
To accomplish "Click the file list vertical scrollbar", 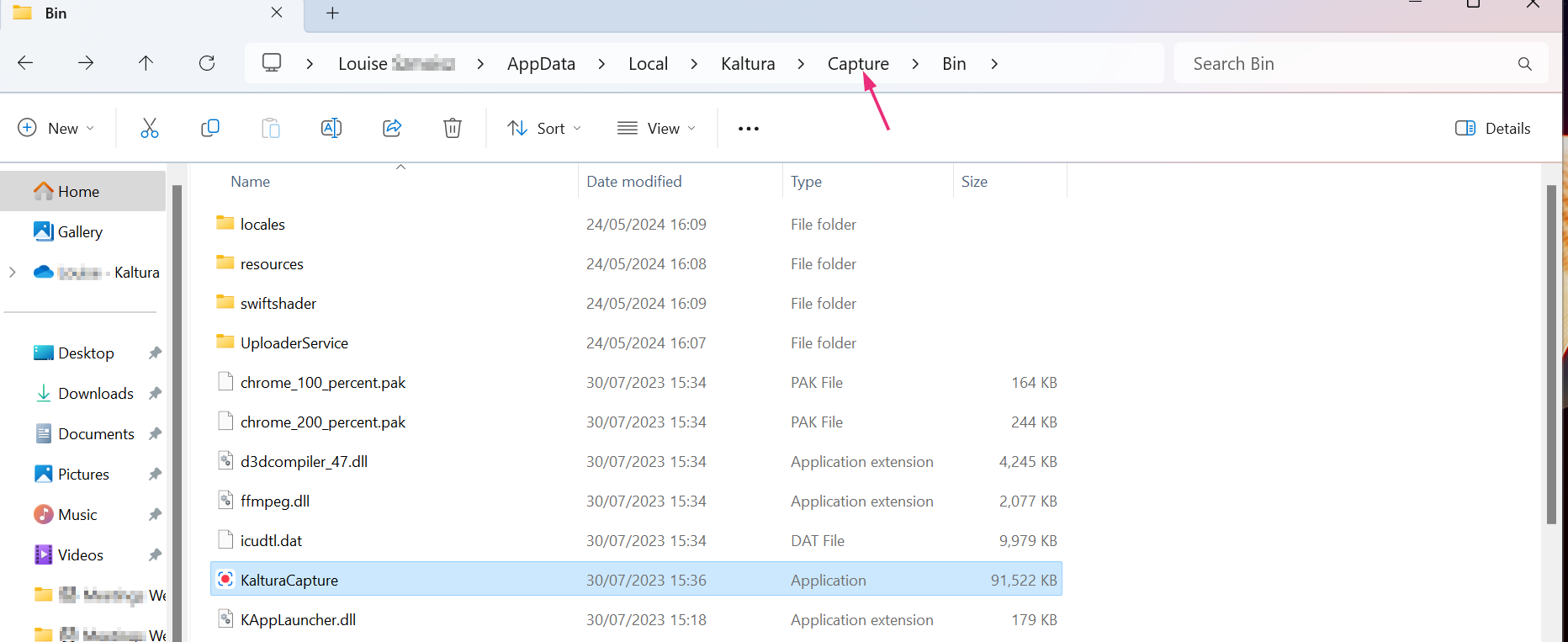I will (1551, 353).
